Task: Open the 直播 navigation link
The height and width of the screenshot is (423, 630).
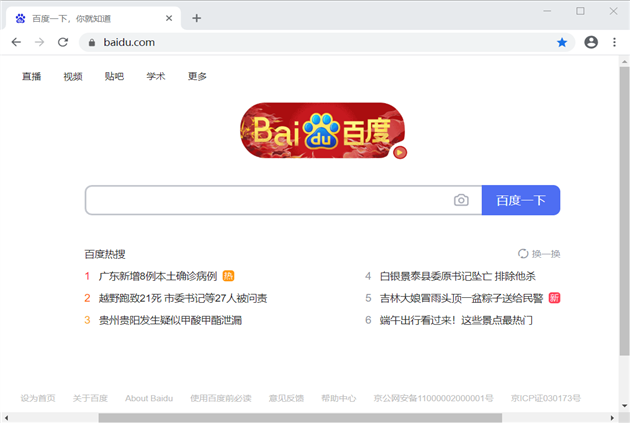Action: [x=31, y=76]
